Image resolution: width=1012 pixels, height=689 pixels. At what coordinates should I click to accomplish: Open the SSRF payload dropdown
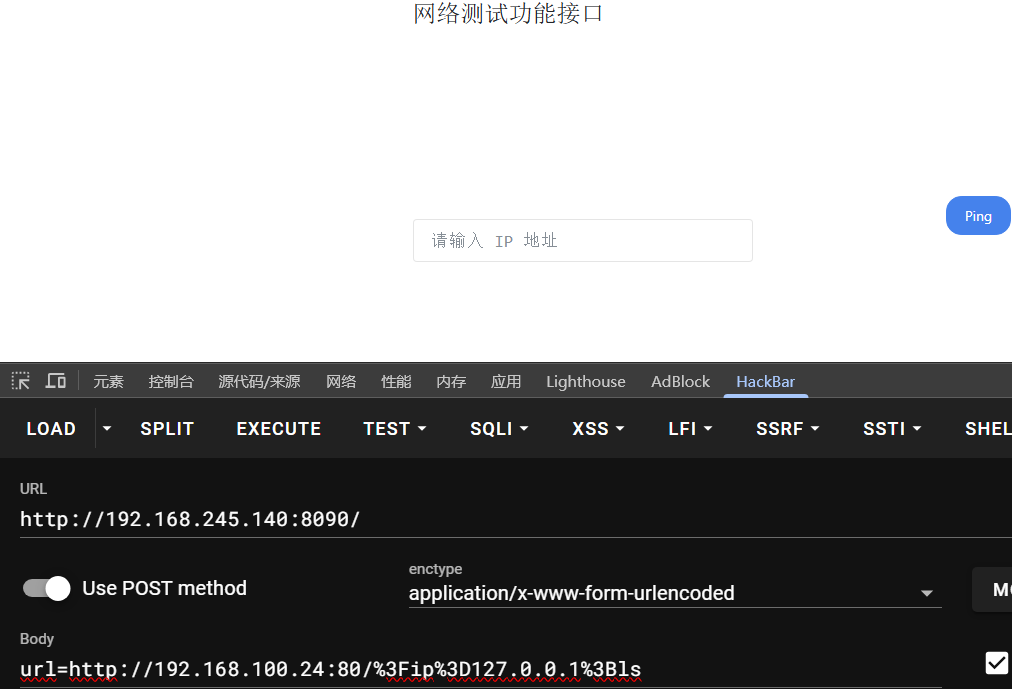(x=787, y=428)
